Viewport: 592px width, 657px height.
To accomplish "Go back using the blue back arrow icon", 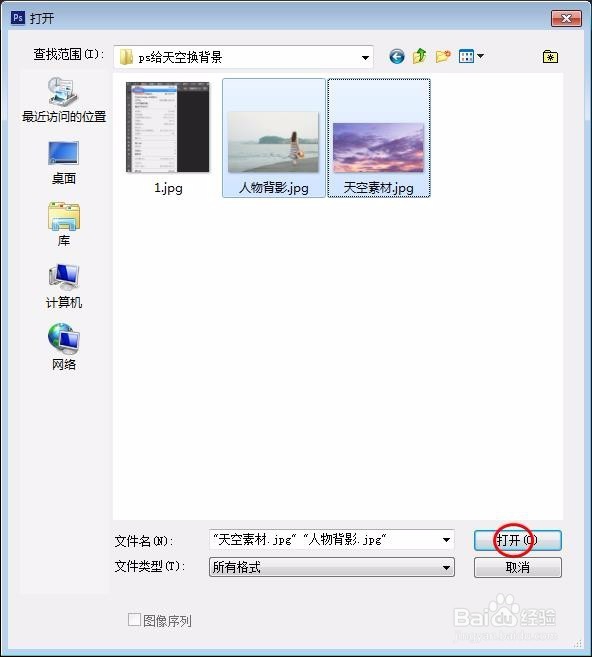I will click(397, 56).
